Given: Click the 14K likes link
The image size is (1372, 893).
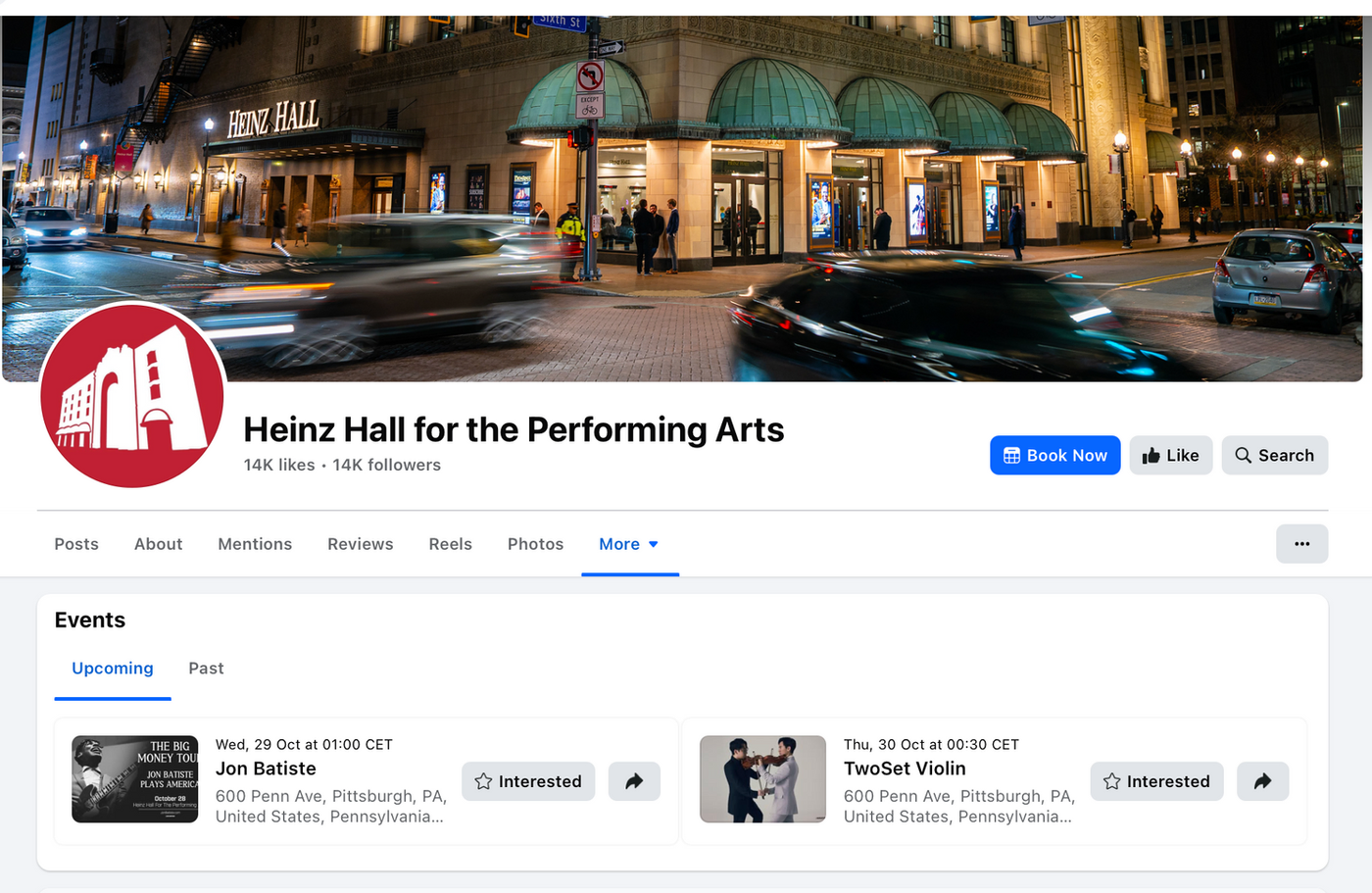Looking at the screenshot, I should [x=279, y=465].
